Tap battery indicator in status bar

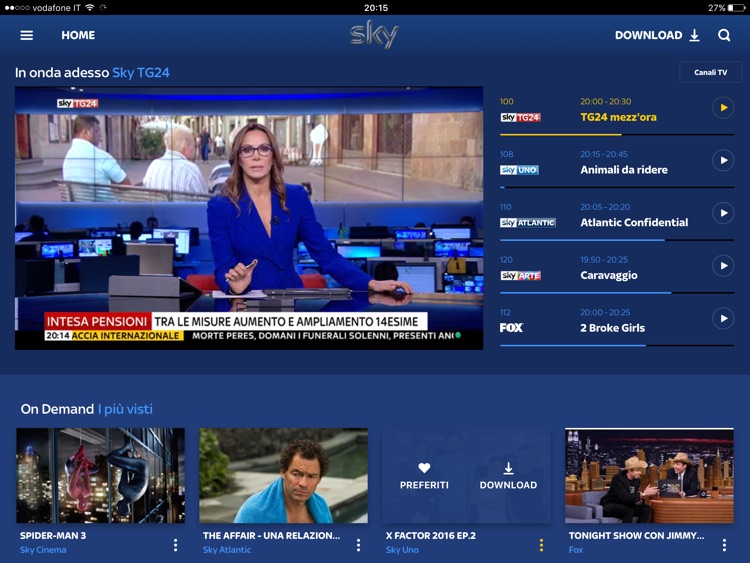[x=736, y=8]
